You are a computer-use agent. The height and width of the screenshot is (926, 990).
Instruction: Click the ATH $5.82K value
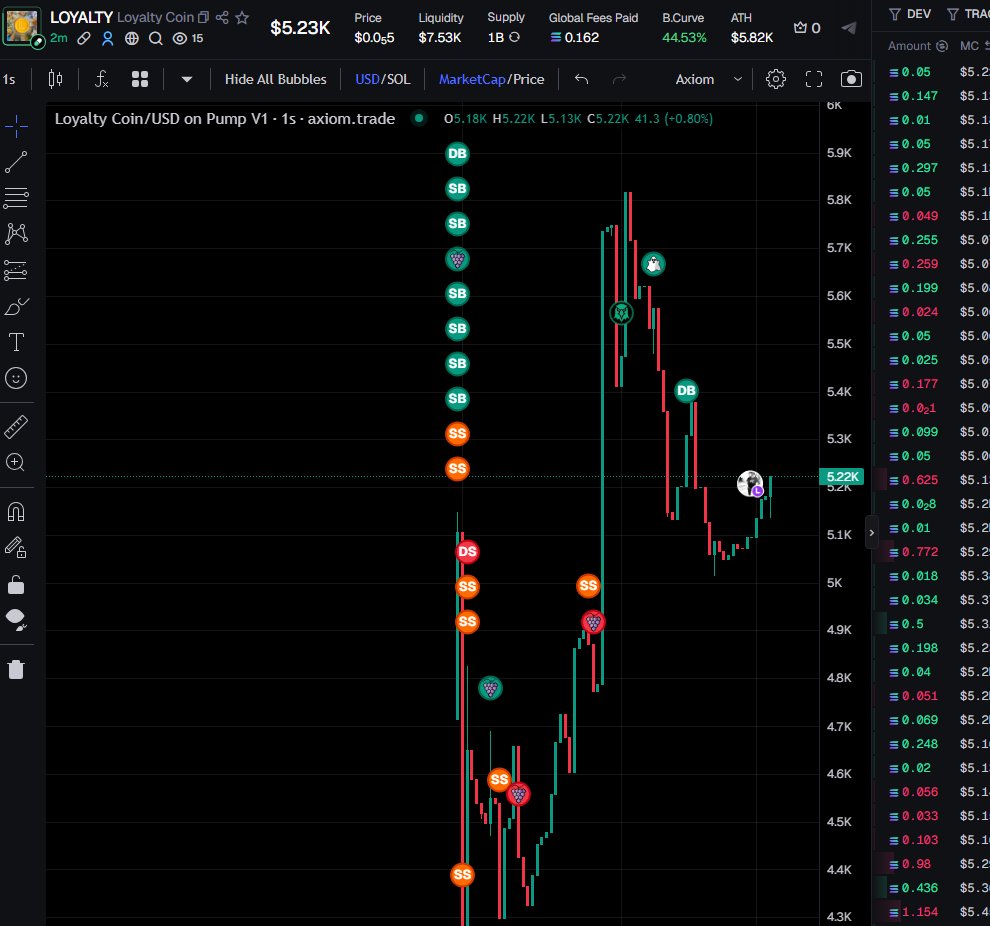(x=751, y=38)
